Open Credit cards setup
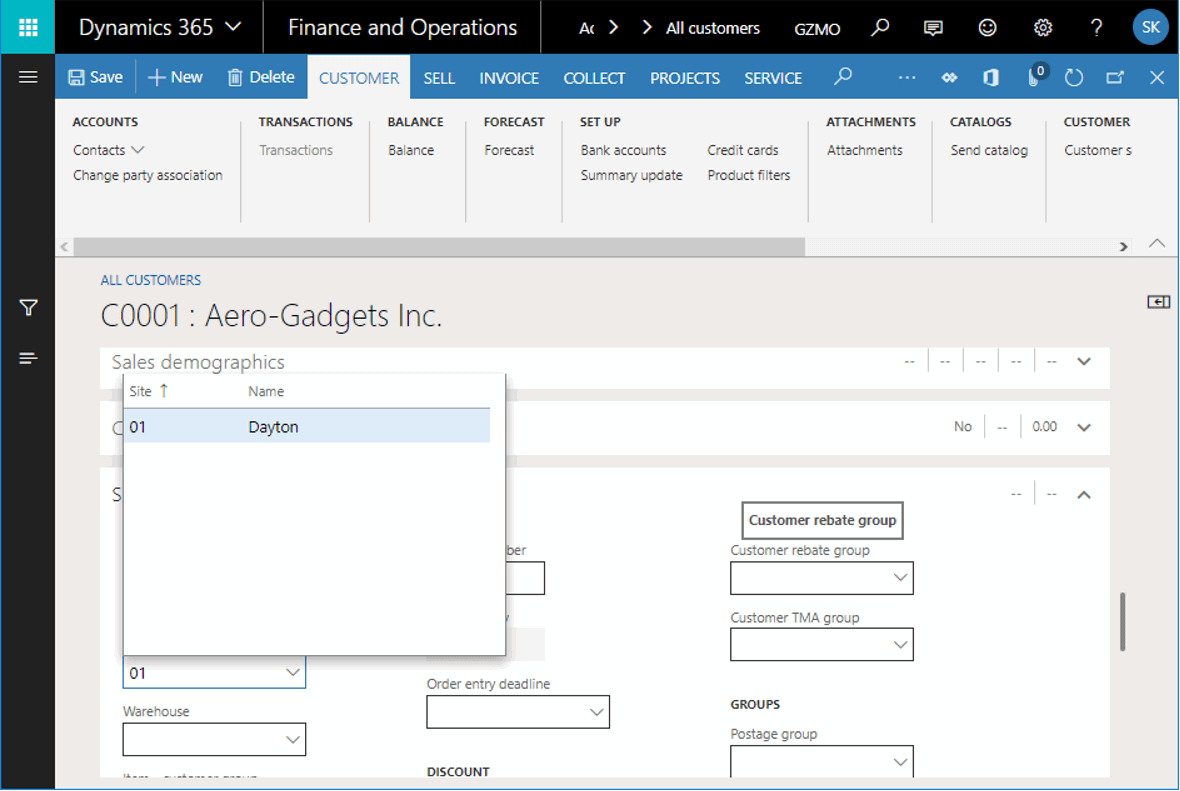Image resolution: width=1180 pixels, height=791 pixels. pos(743,150)
